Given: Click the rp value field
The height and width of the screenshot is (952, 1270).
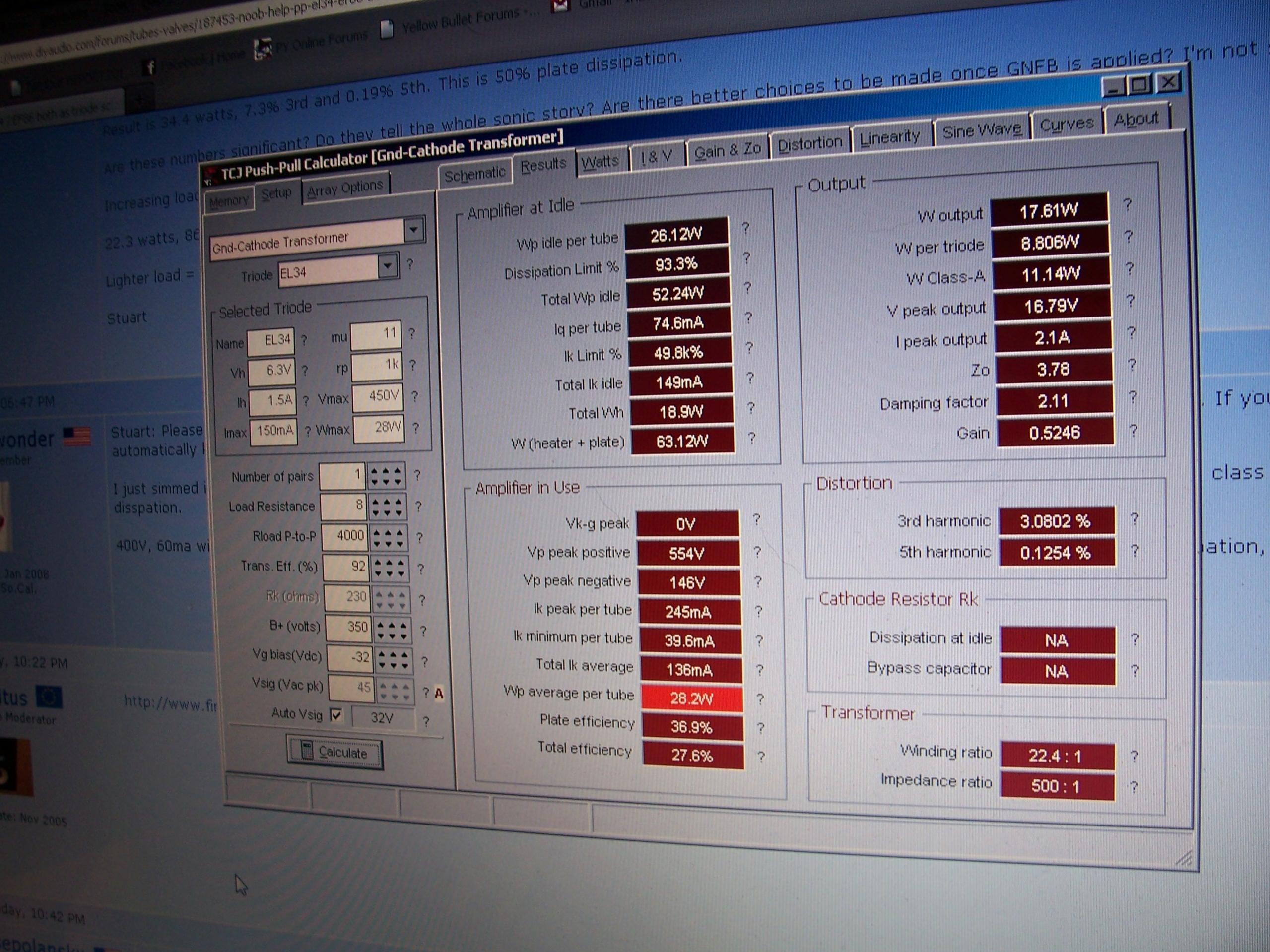Looking at the screenshot, I should pyautogui.click(x=377, y=367).
